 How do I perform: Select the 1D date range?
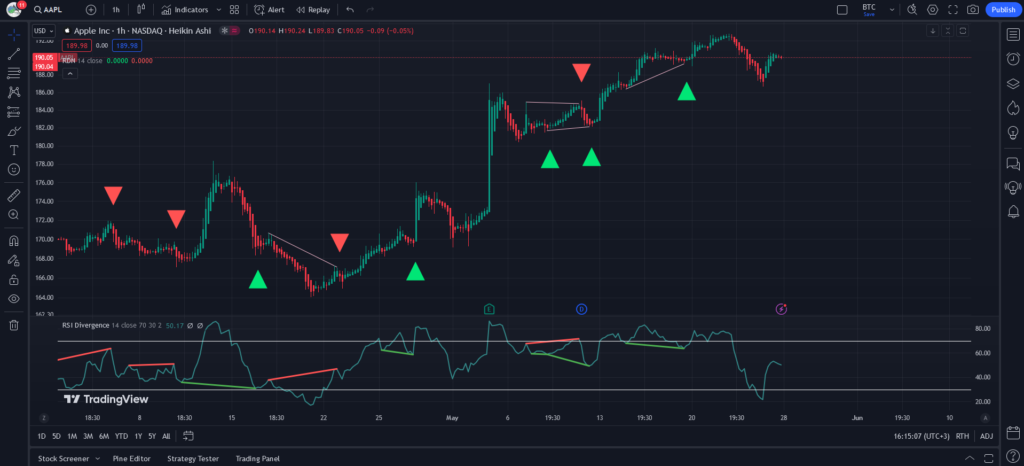pos(42,436)
